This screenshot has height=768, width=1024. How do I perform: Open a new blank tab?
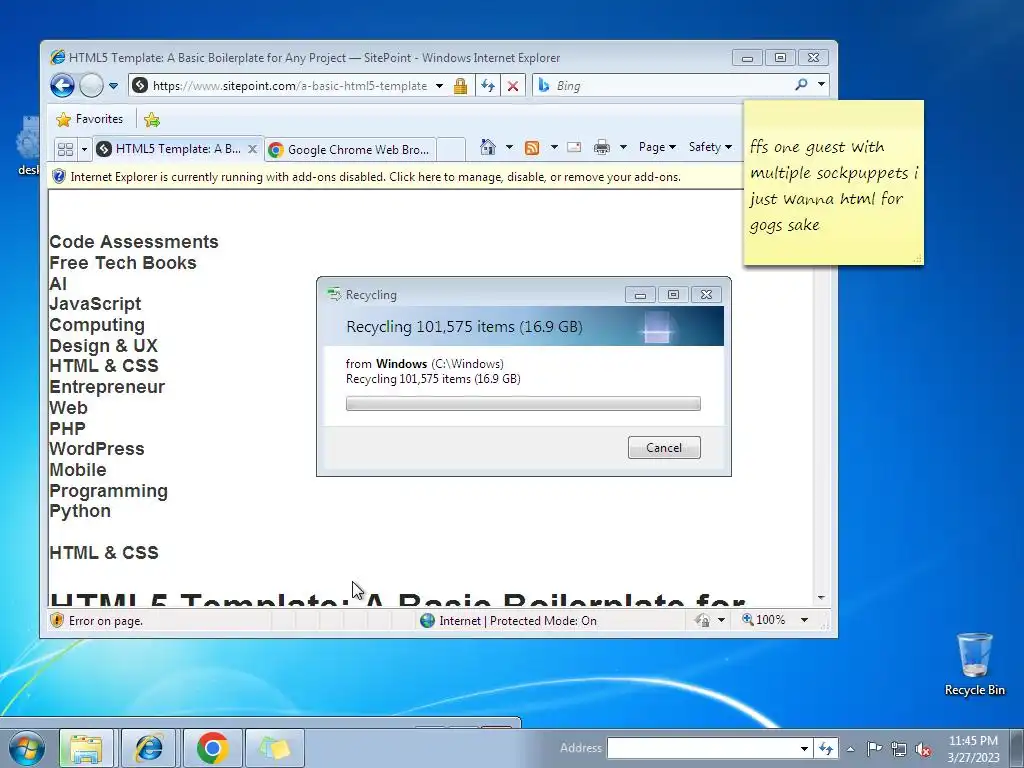pyautogui.click(x=451, y=150)
